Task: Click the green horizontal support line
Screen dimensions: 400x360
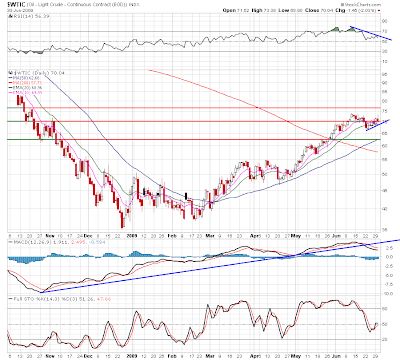Action: click(193, 139)
